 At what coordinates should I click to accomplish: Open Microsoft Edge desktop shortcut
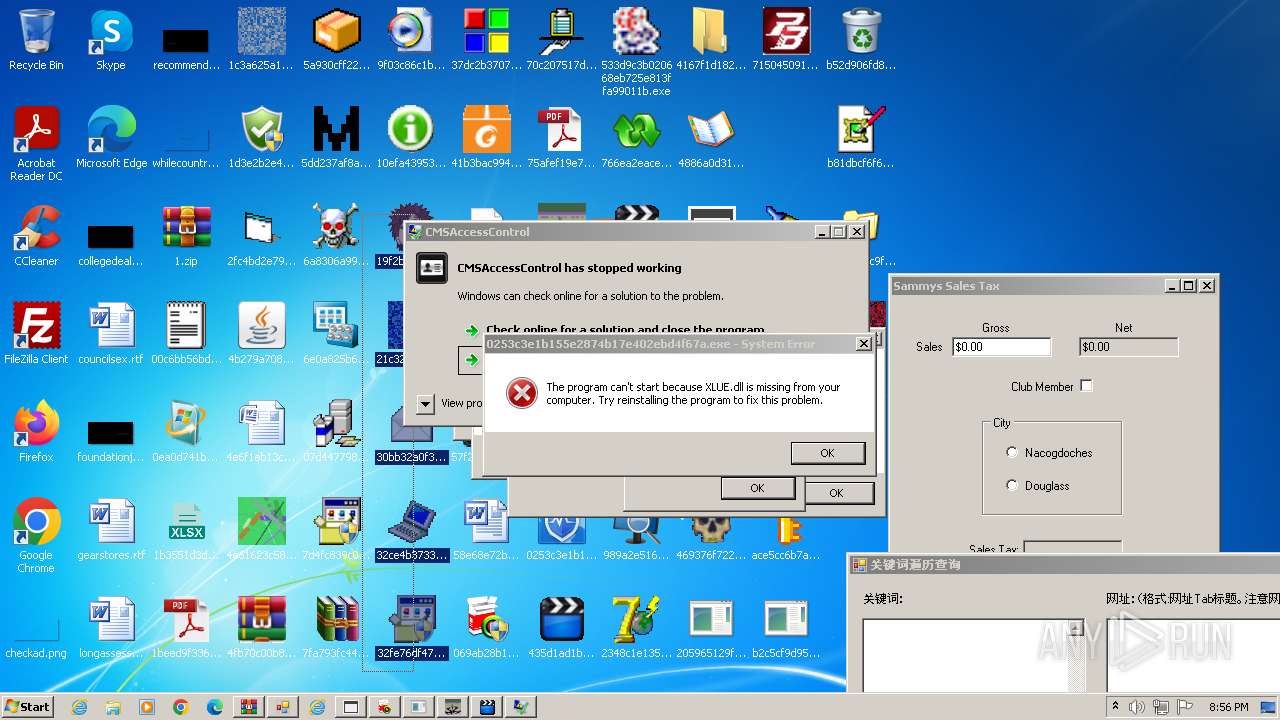[x=111, y=137]
